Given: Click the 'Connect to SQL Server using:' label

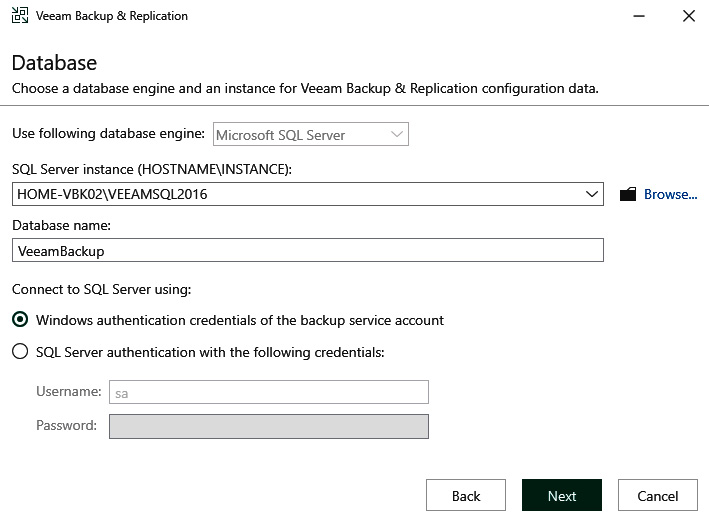Looking at the screenshot, I should 102,289.
